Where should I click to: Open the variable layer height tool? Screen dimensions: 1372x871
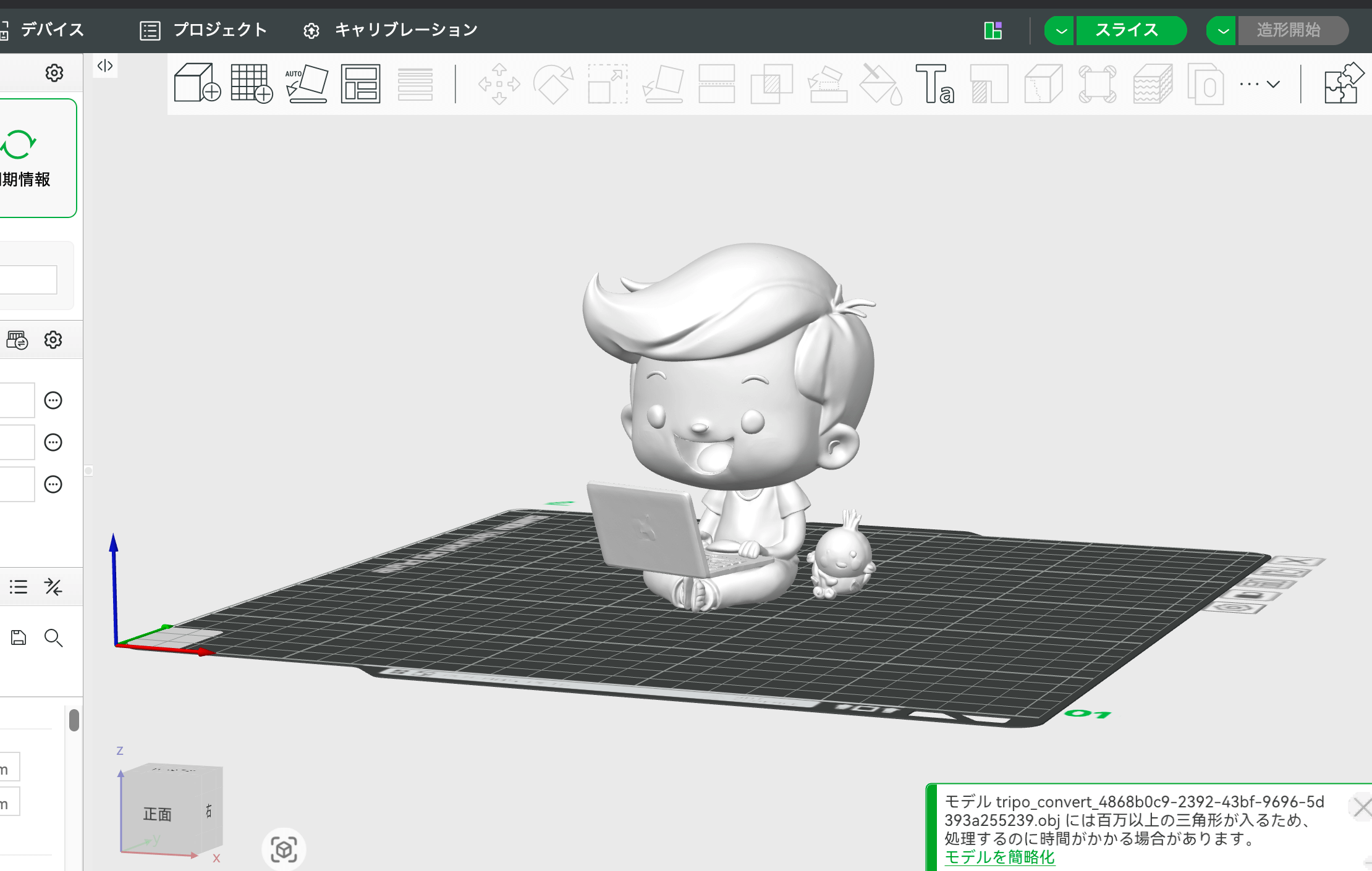(1151, 84)
